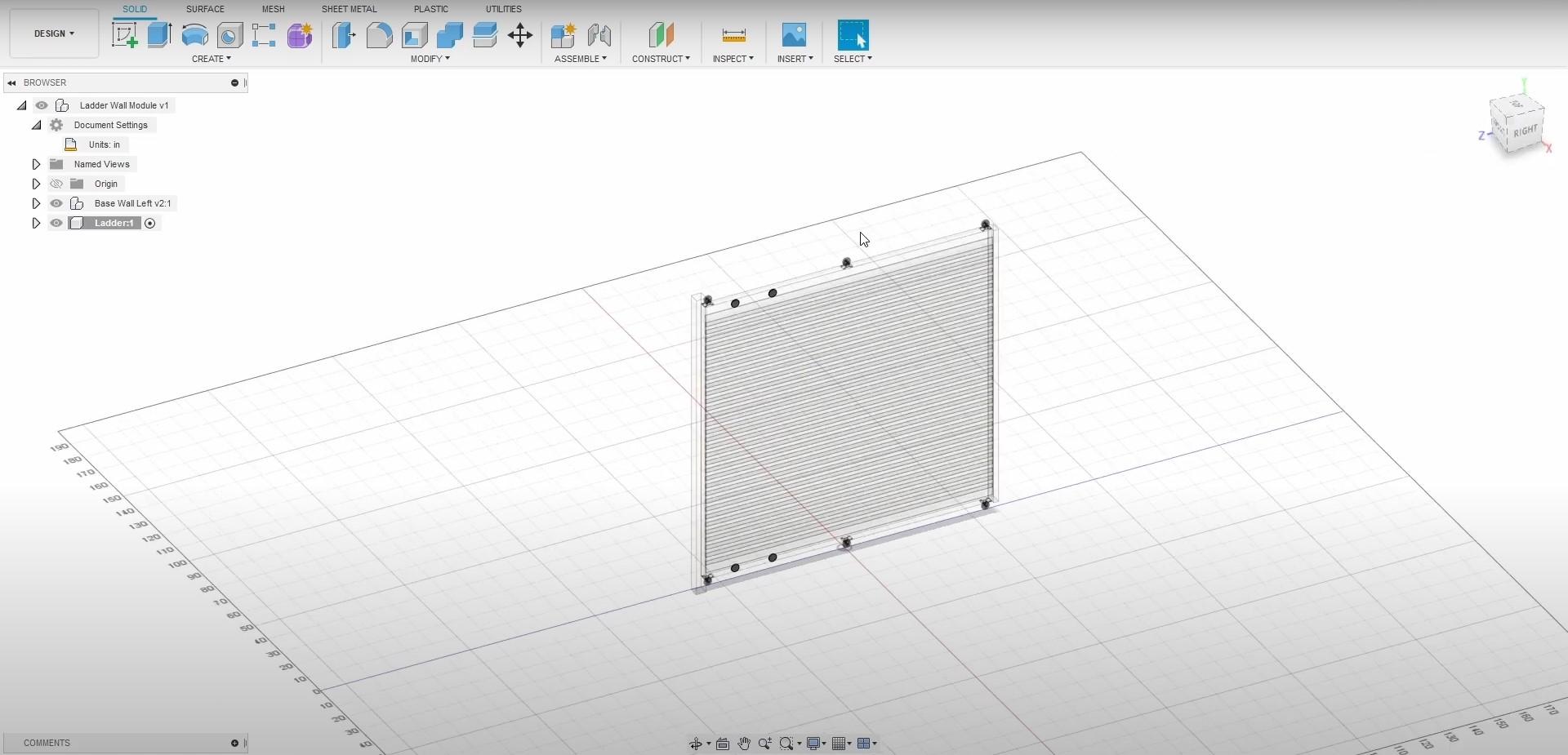Select the Joint tool

point(599,35)
